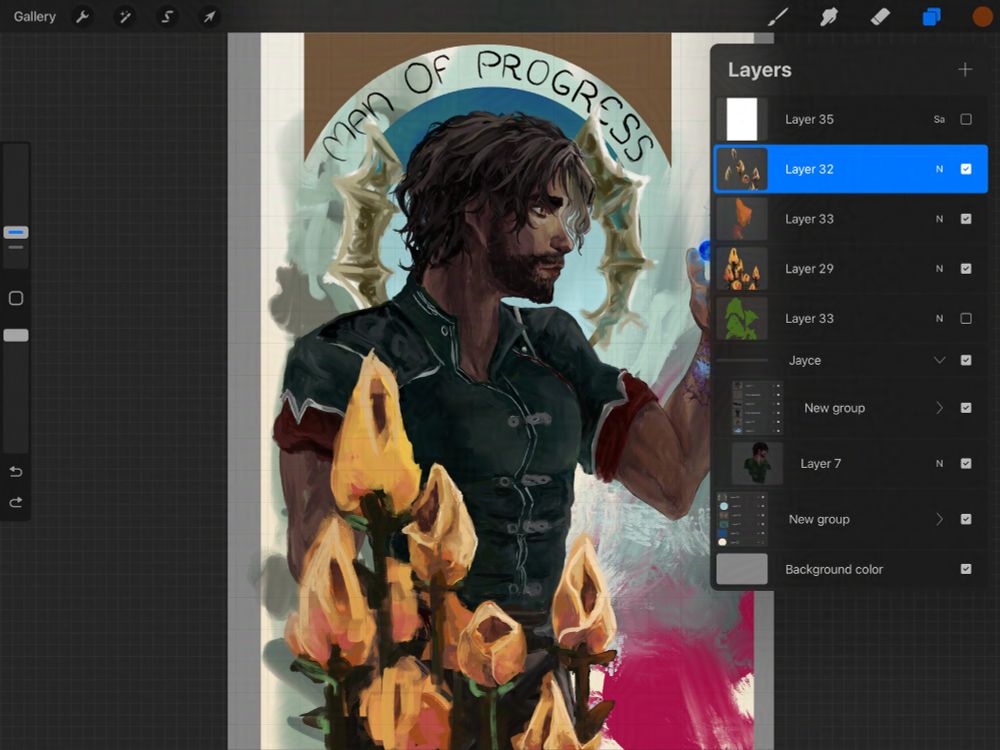Screen dimensions: 1000x750
Task: Add a new layer with plus icon
Action: click(965, 70)
